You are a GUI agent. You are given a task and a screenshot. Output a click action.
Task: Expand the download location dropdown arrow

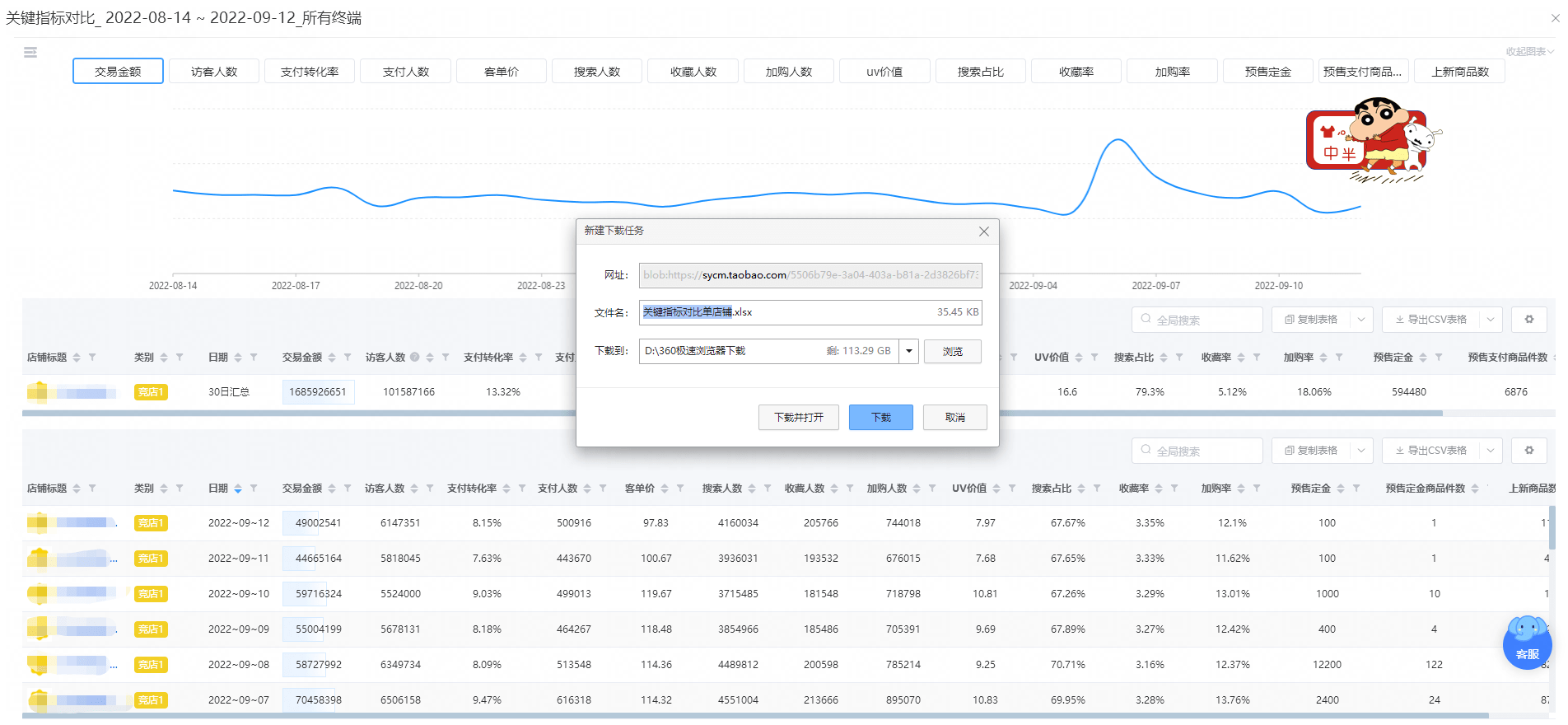coord(909,351)
